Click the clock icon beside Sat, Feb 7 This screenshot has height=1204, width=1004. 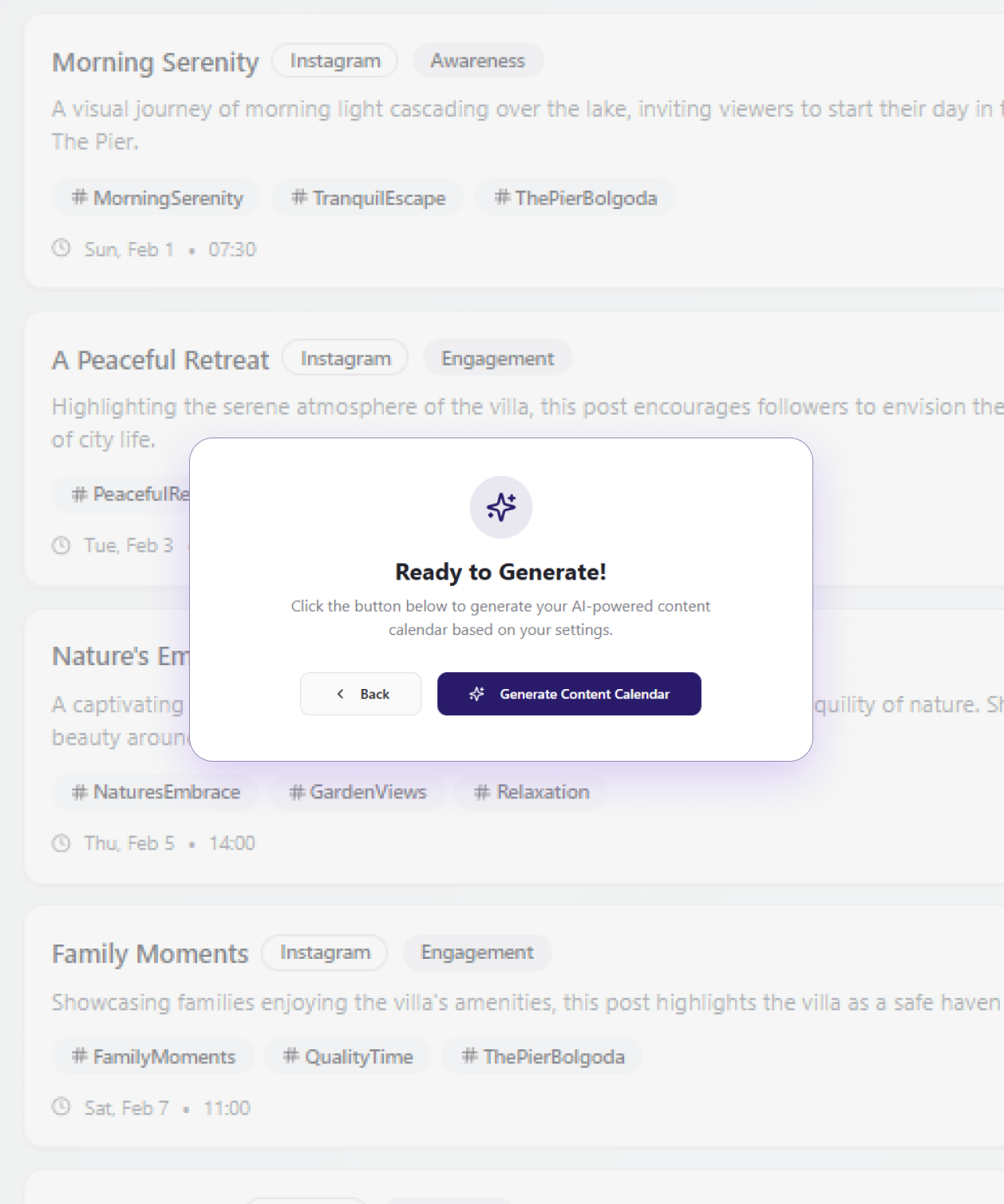tap(61, 1107)
